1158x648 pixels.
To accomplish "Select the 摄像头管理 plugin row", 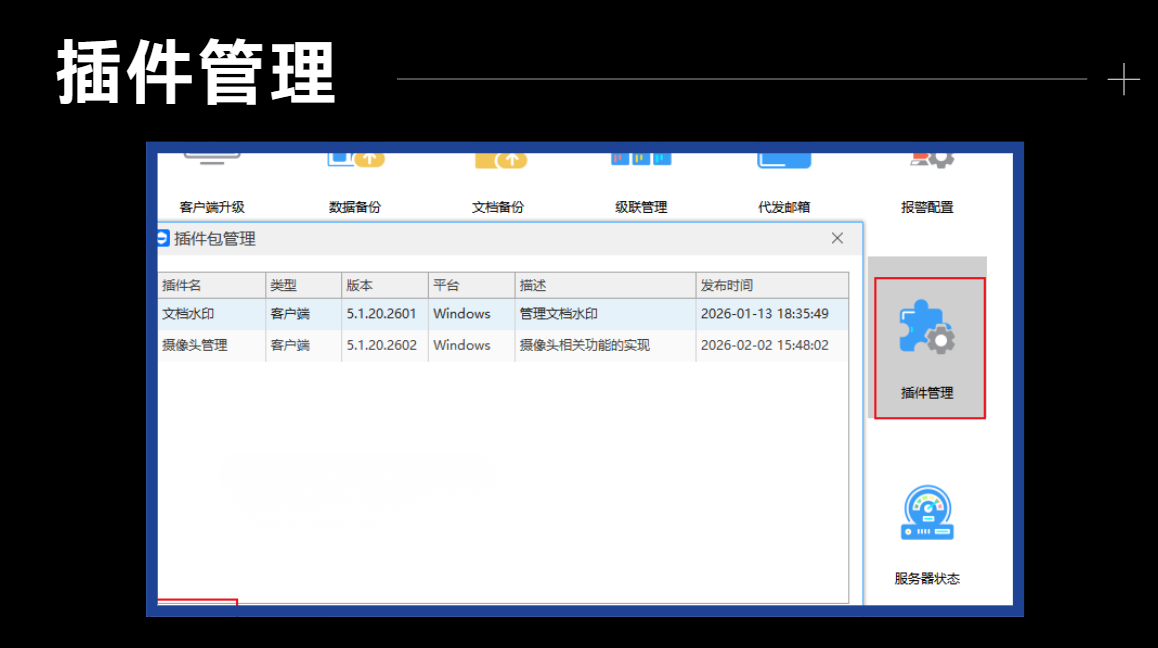I will 503,345.
